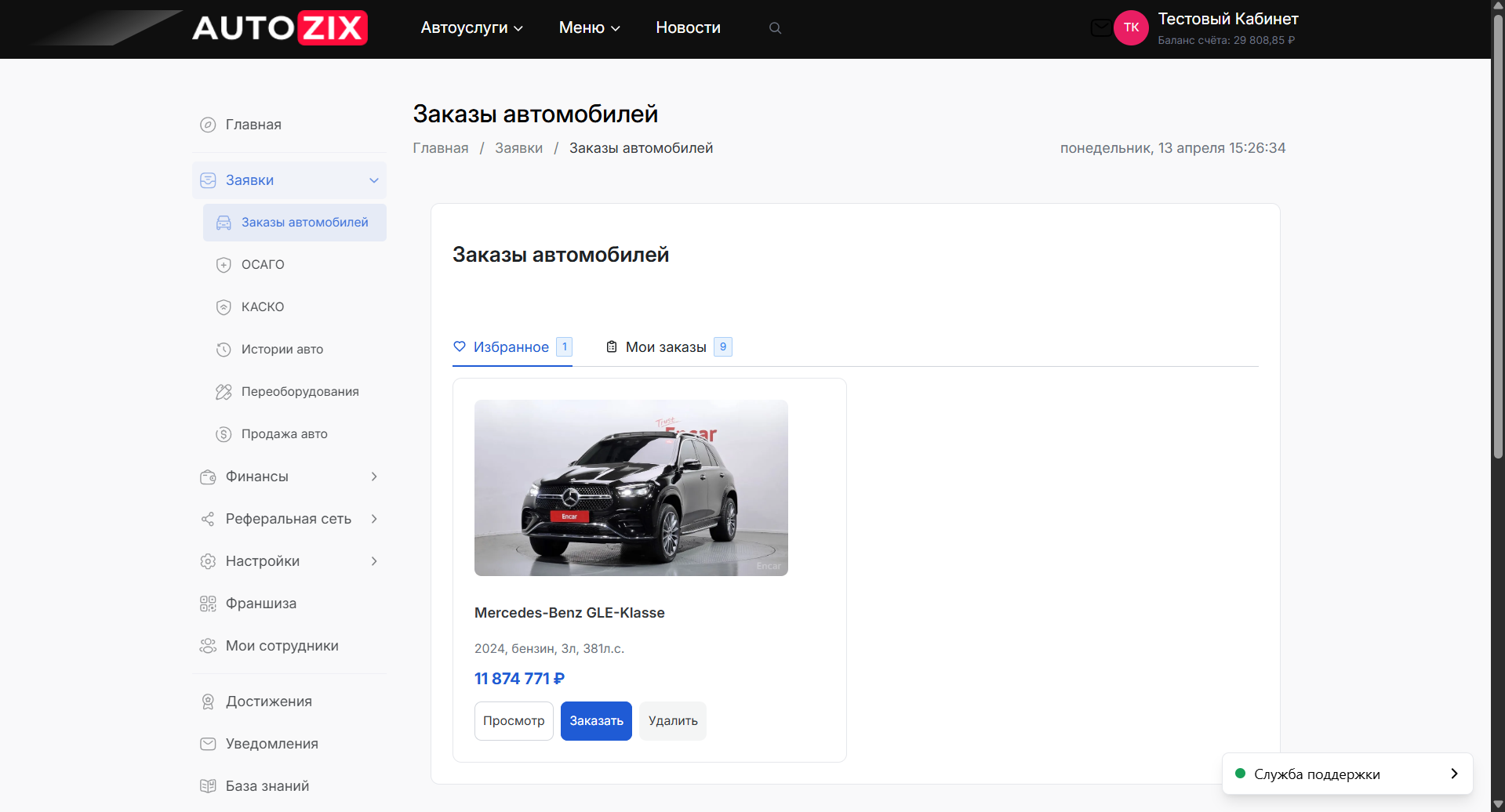
Task: Open the Автоуслуги dropdown menu
Action: tap(472, 27)
